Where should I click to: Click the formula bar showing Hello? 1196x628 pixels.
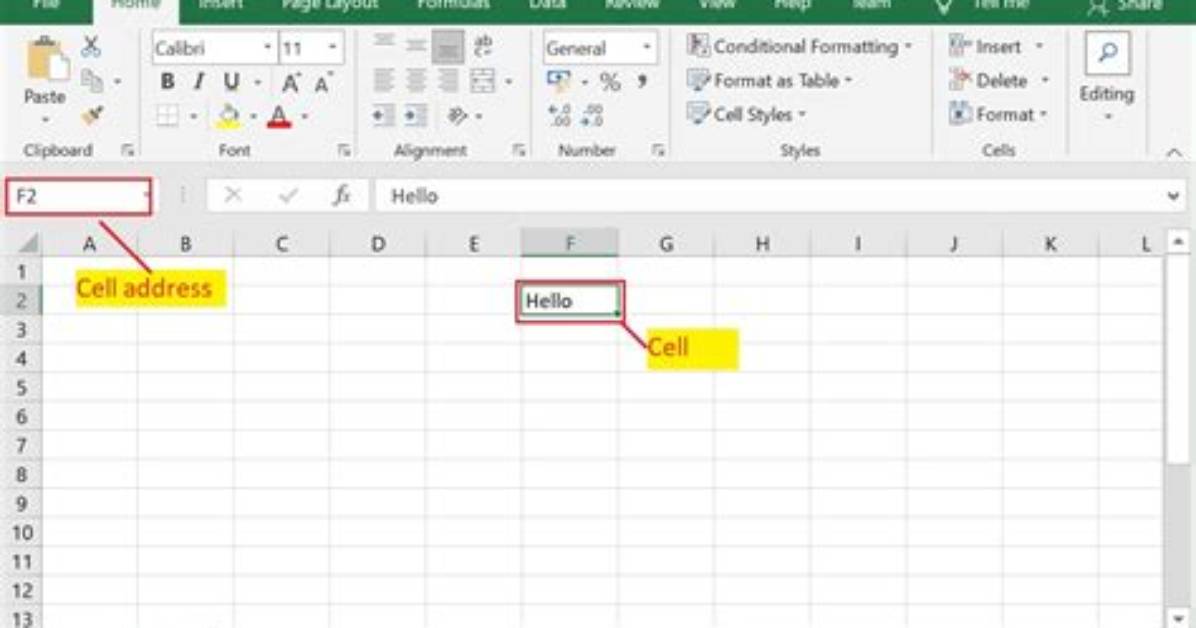coord(769,196)
